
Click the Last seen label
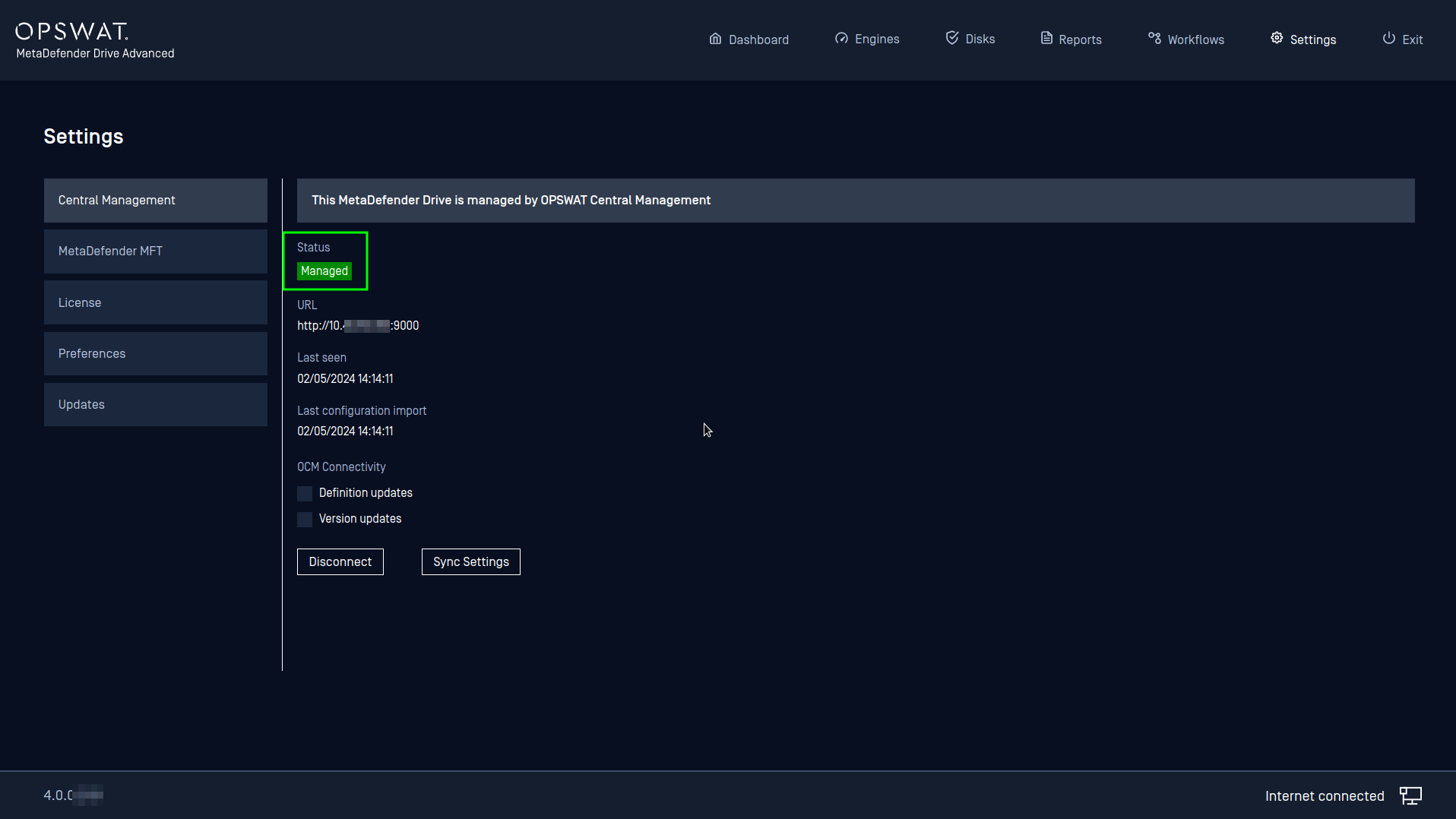[321, 358]
